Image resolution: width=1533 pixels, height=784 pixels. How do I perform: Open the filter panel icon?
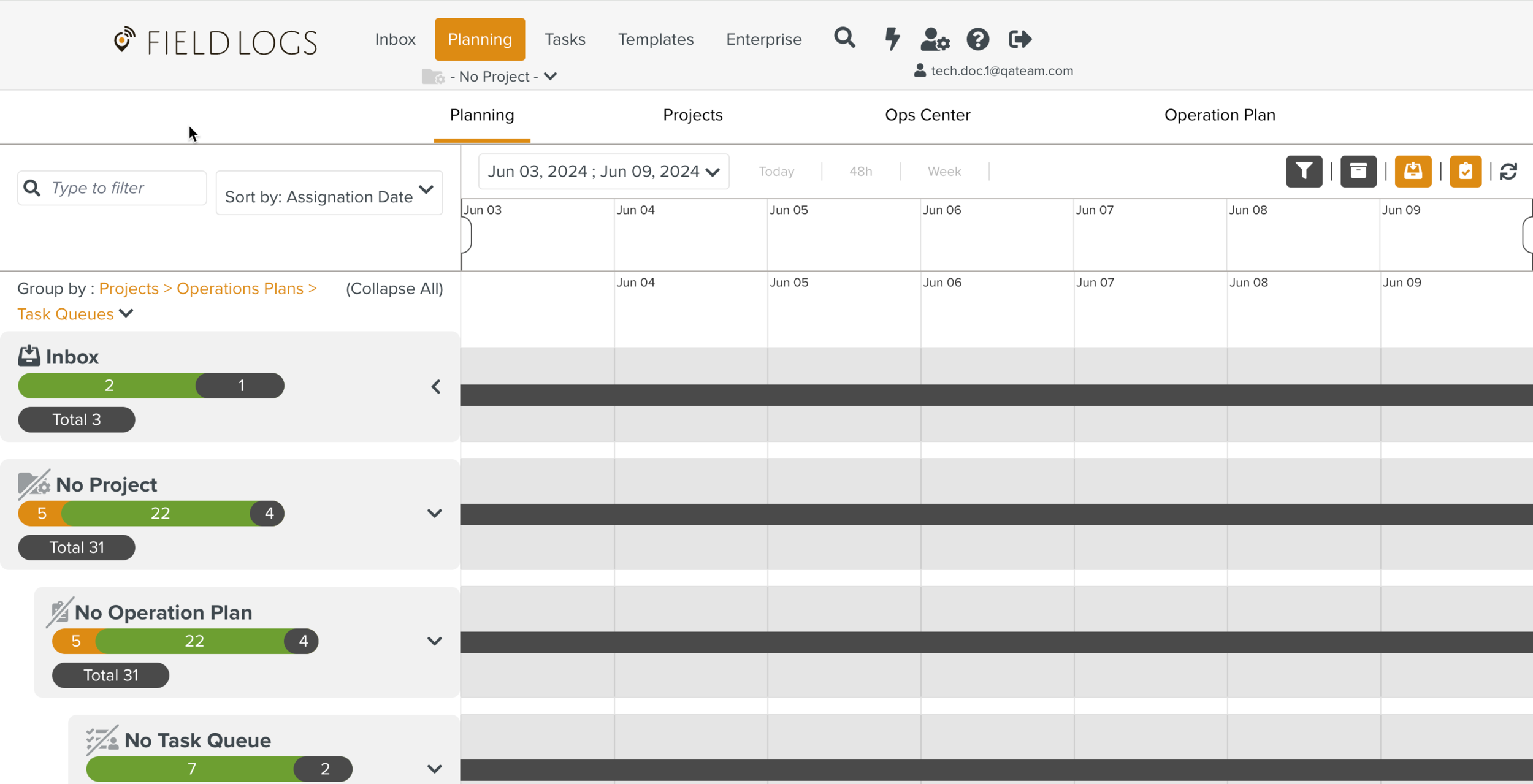pyautogui.click(x=1306, y=171)
